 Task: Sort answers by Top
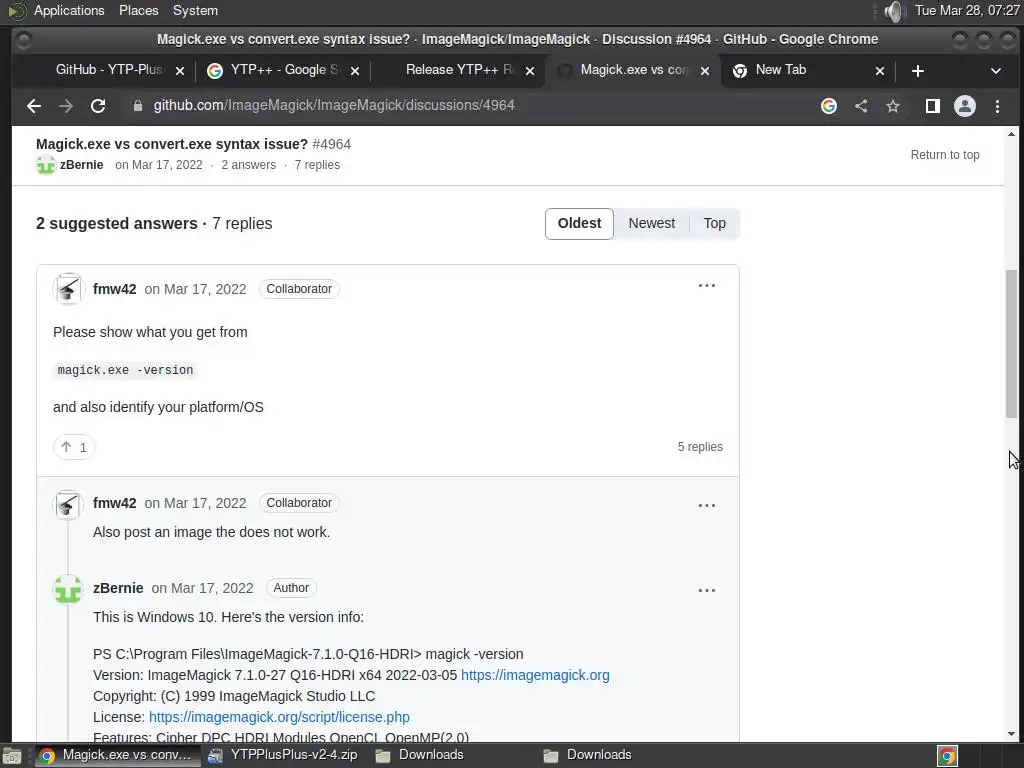[x=714, y=223]
